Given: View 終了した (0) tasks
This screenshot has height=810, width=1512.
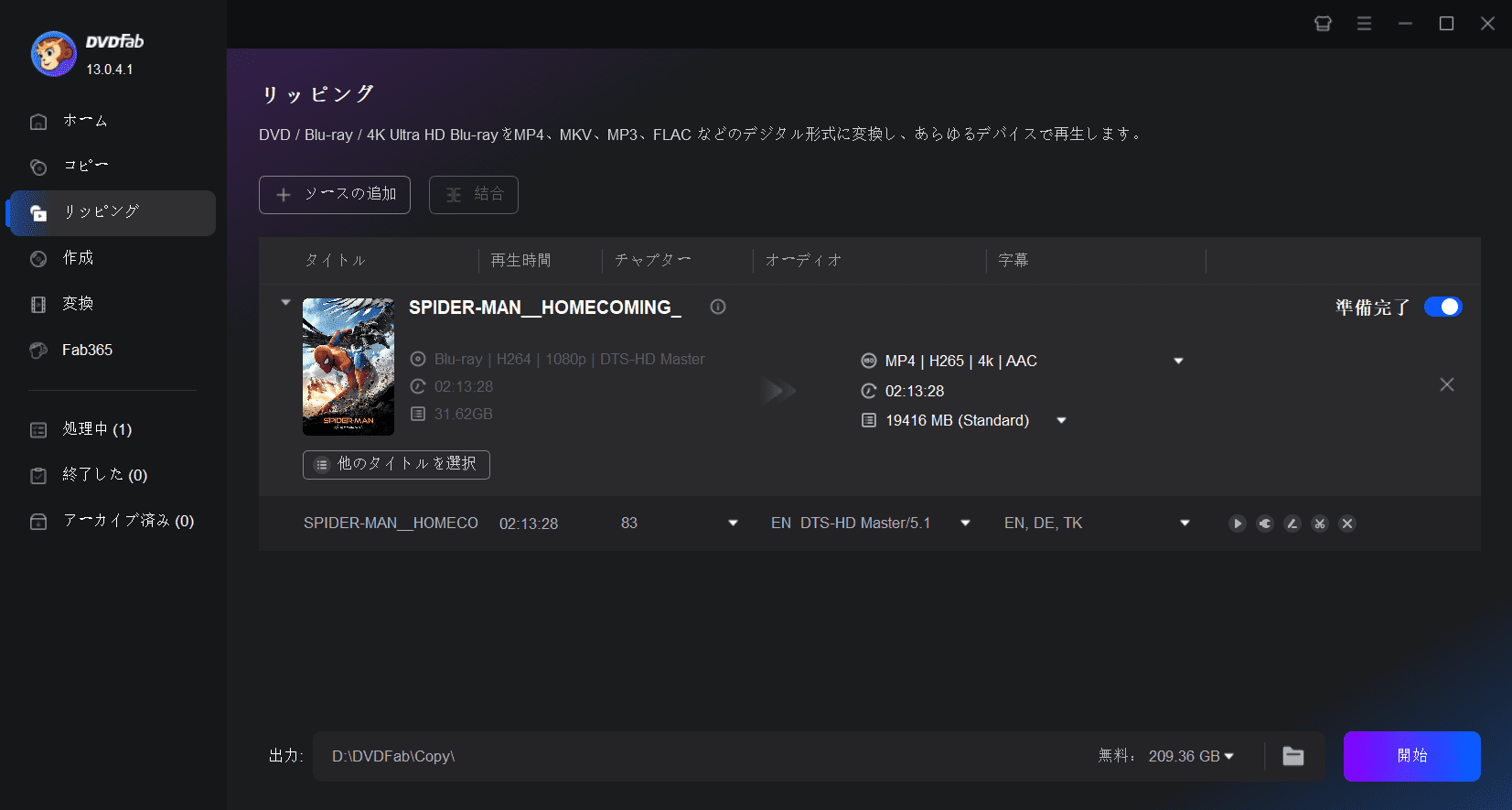Looking at the screenshot, I should 113,475.
